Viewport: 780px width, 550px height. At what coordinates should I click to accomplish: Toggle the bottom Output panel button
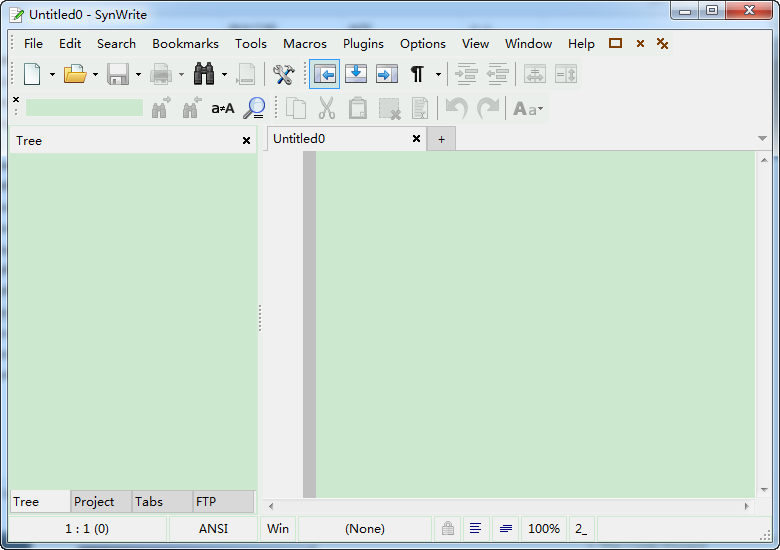pyautogui.click(x=356, y=74)
